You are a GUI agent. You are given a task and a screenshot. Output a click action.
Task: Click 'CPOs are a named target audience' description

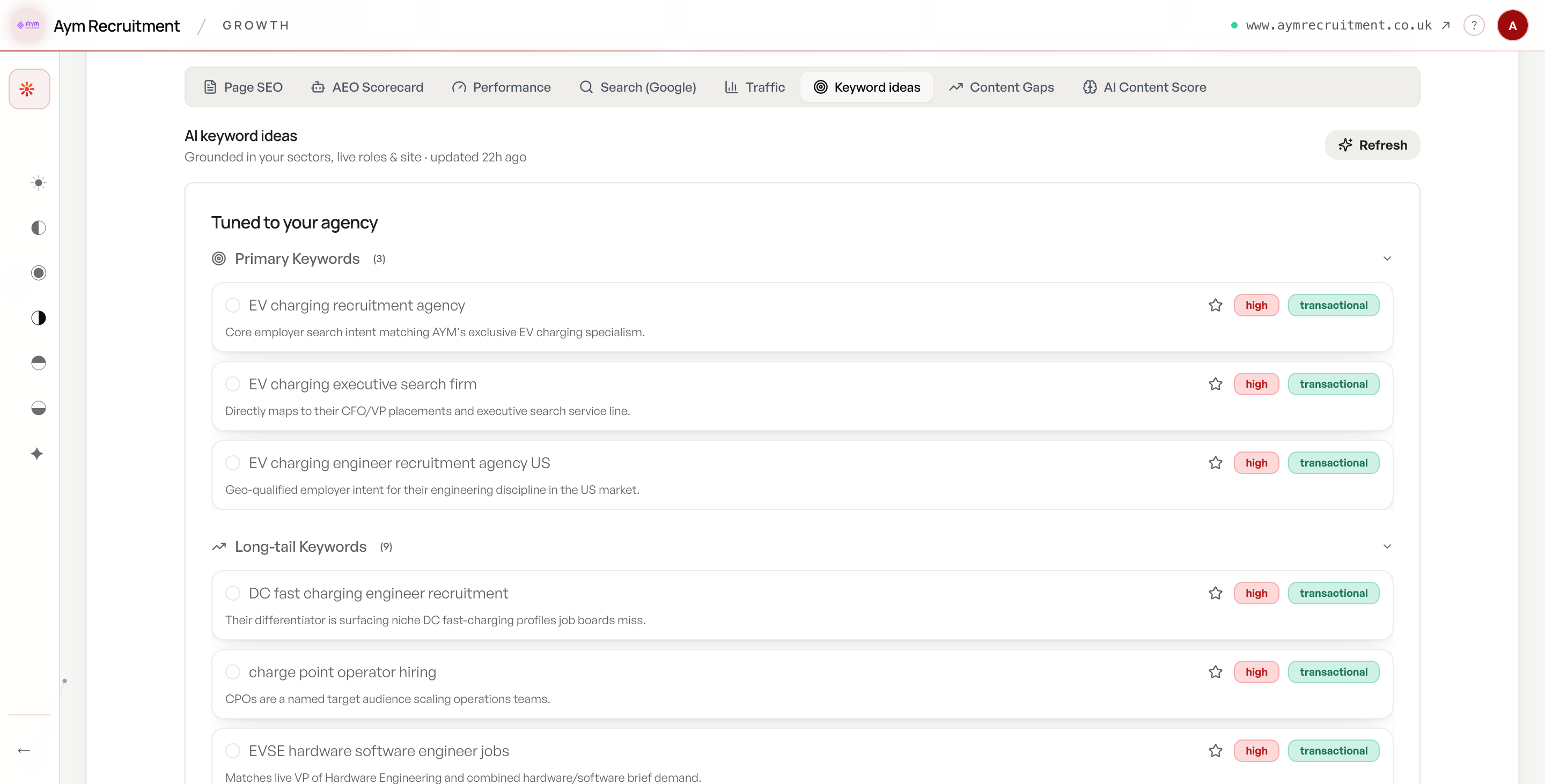pyautogui.click(x=387, y=699)
